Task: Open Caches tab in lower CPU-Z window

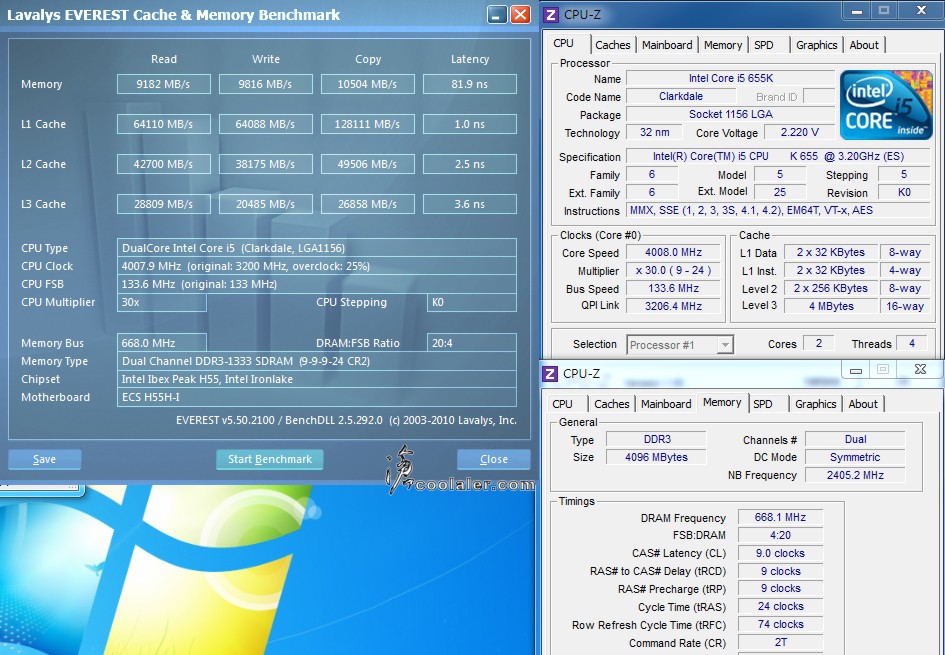Action: point(611,404)
